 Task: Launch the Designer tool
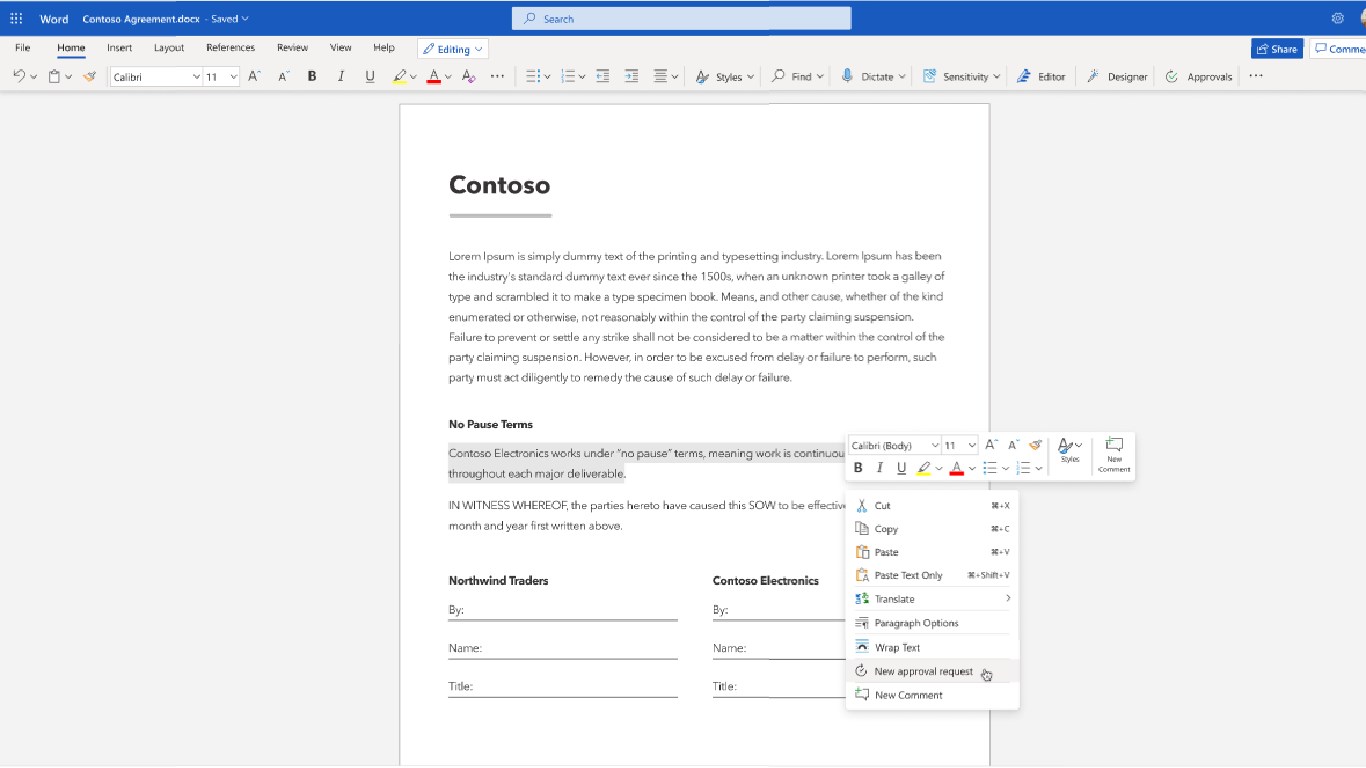(1117, 76)
